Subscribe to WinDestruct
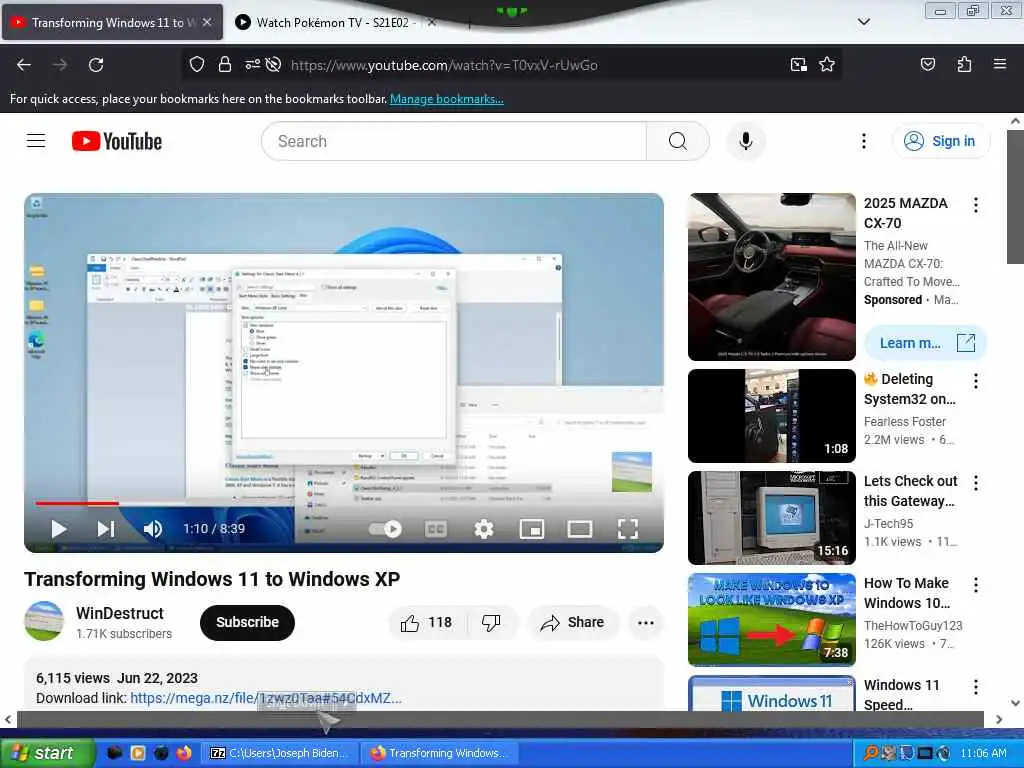 (248, 622)
